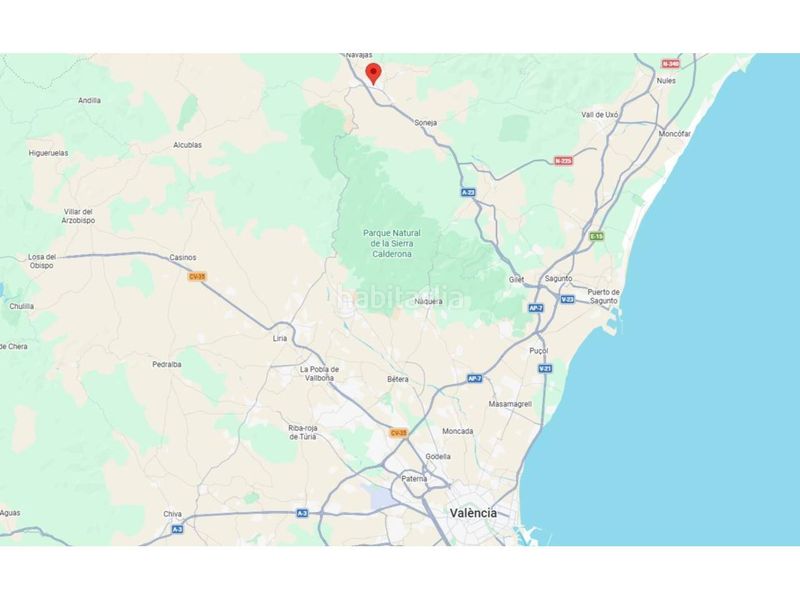This screenshot has height=600, width=800.
Task: Click the red location pin marker
Action: point(373,74)
